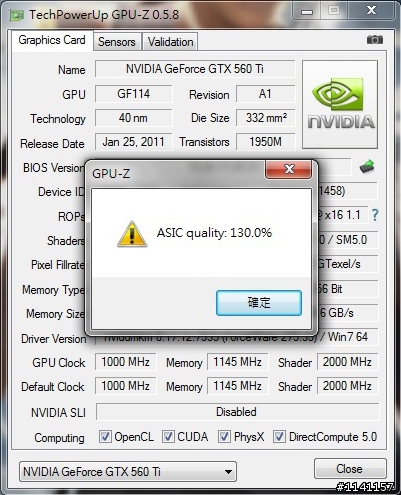Click the GPU Clock 1000 MHz field
Viewport: 401px width, 495px height.
[125, 362]
